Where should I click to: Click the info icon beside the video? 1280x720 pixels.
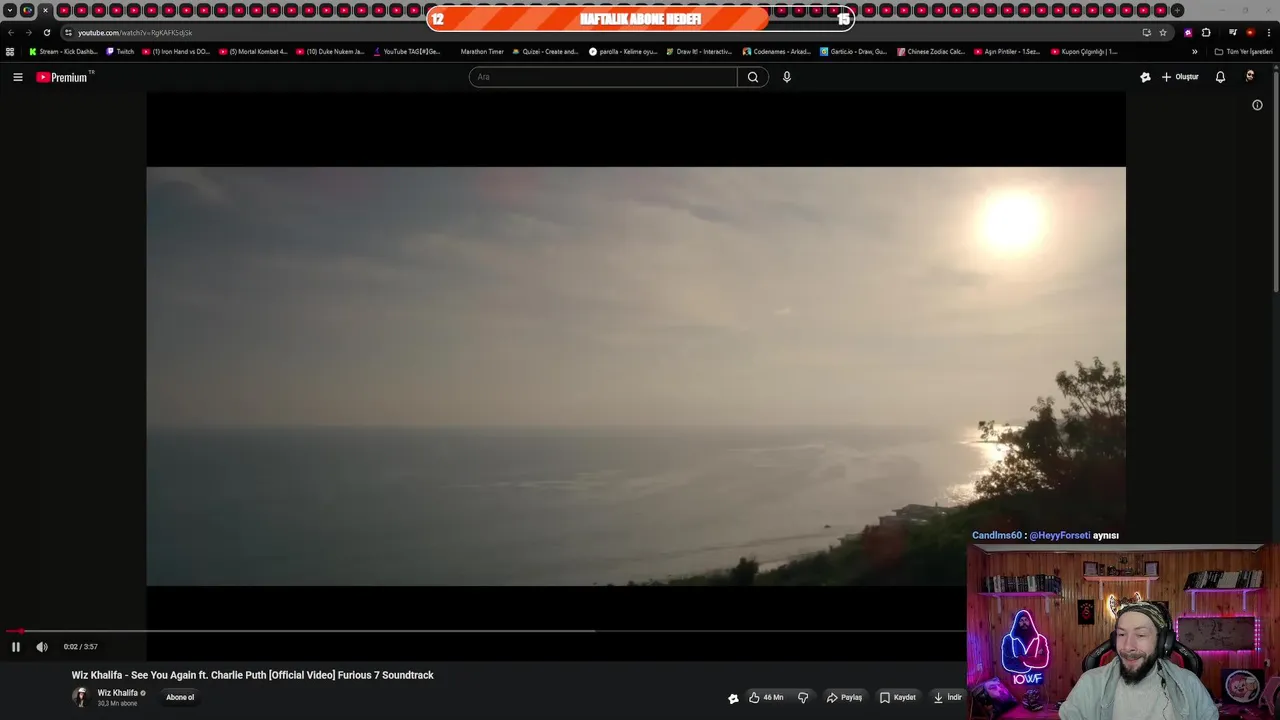[1257, 105]
